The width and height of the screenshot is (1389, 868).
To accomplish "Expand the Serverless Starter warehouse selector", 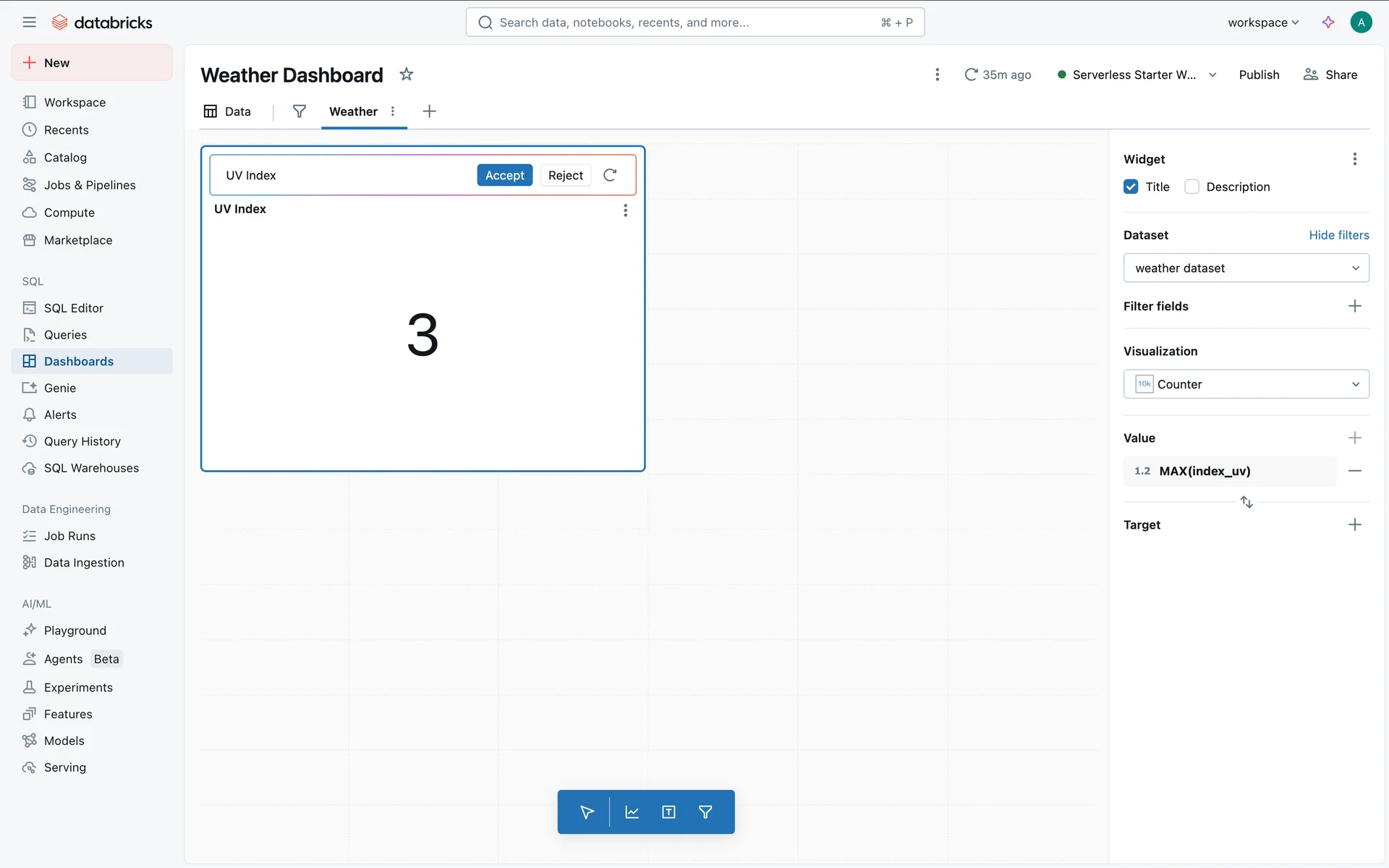I will [1212, 75].
